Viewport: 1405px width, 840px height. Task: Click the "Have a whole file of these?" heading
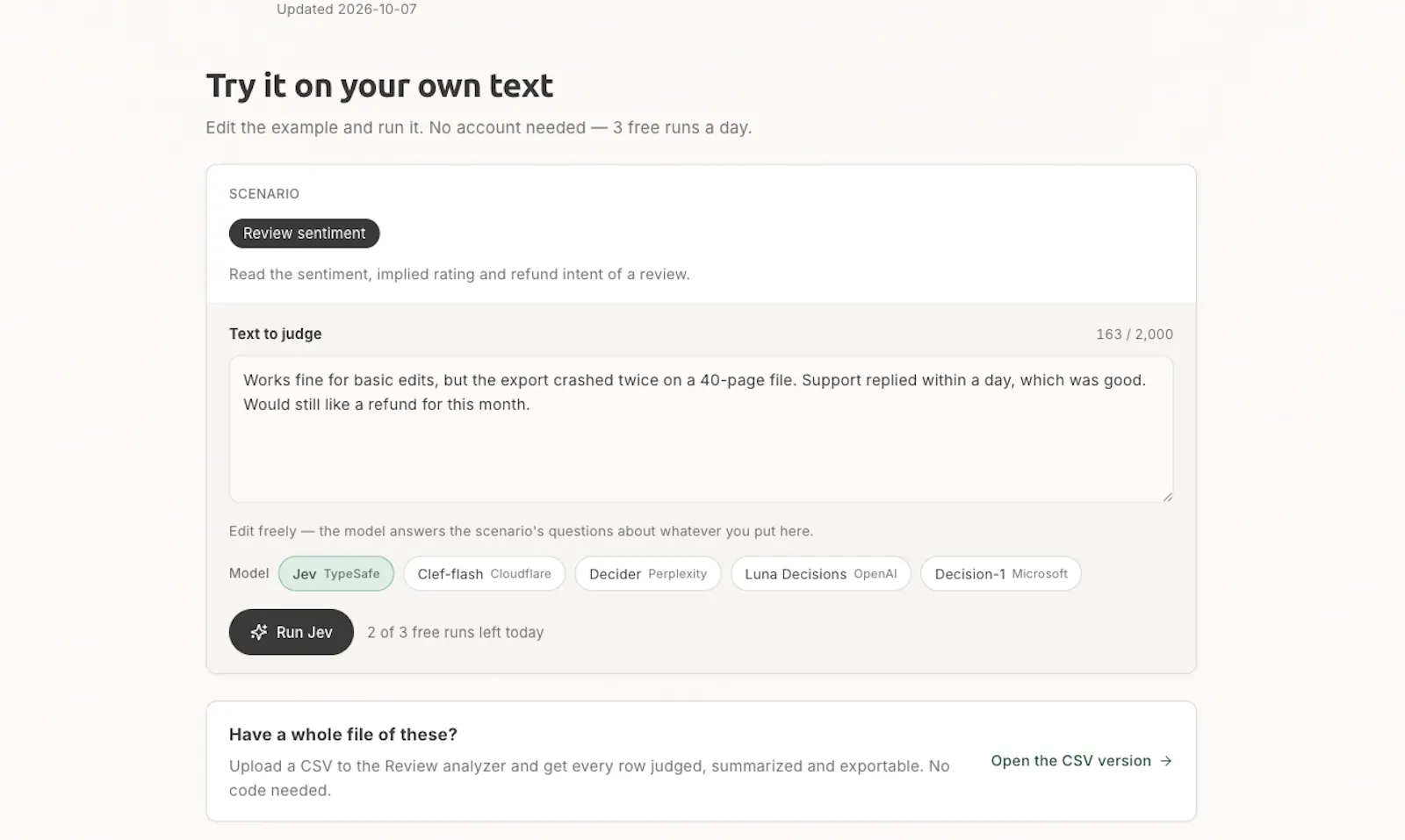[343, 735]
